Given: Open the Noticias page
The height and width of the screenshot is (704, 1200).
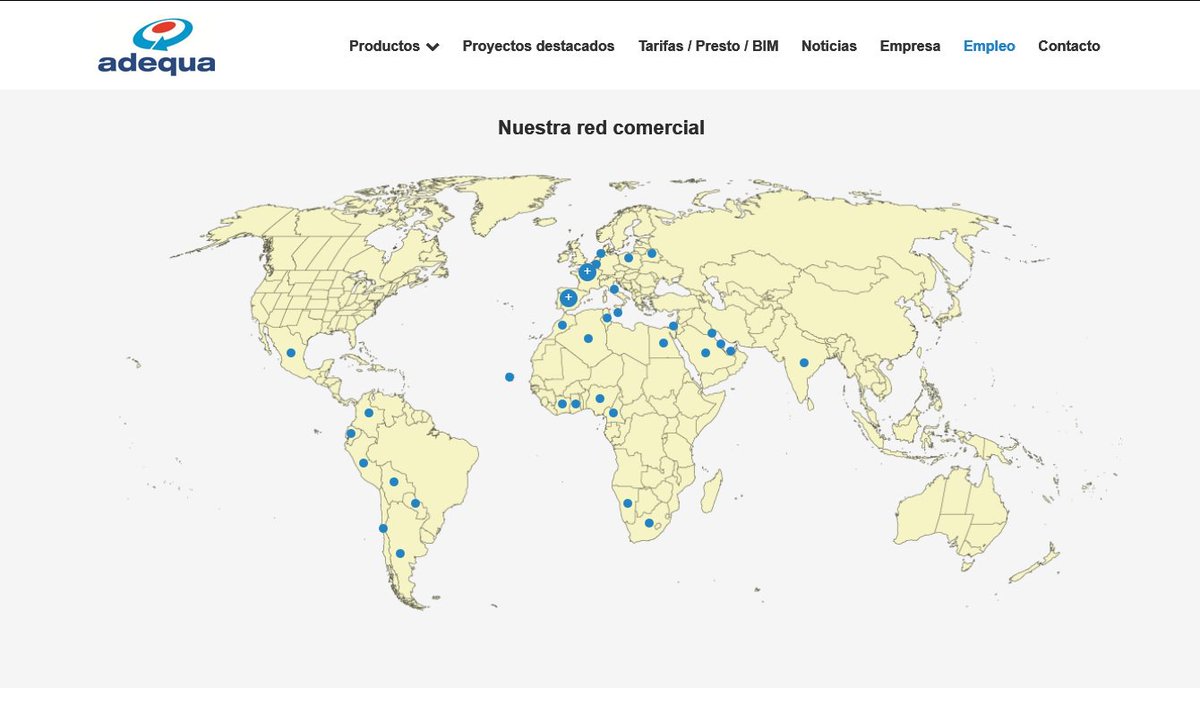Looking at the screenshot, I should point(829,46).
